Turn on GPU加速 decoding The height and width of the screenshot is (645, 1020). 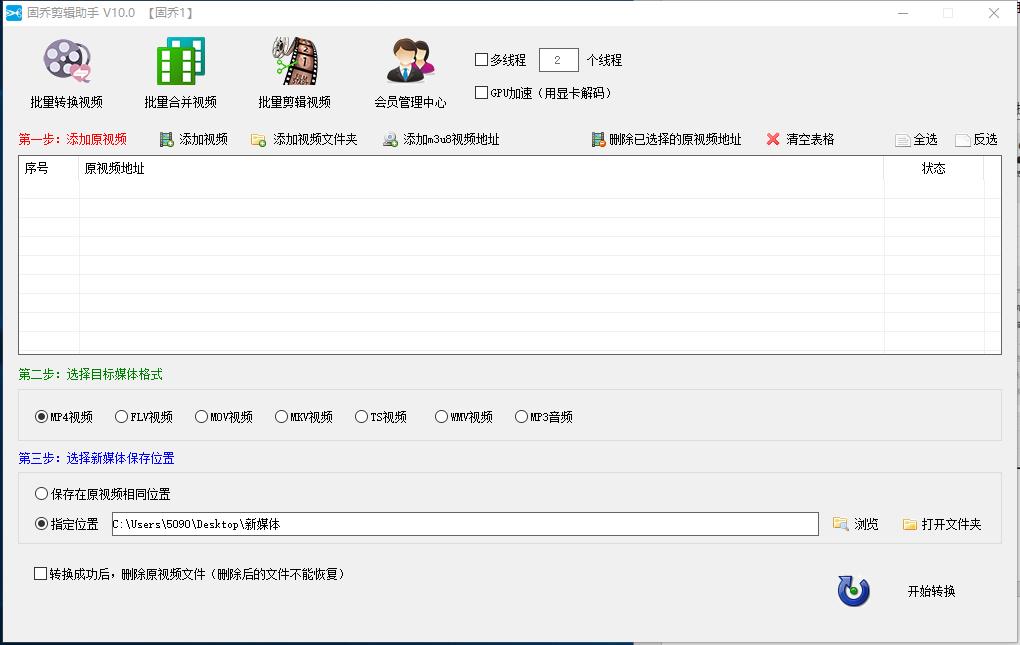click(x=481, y=92)
